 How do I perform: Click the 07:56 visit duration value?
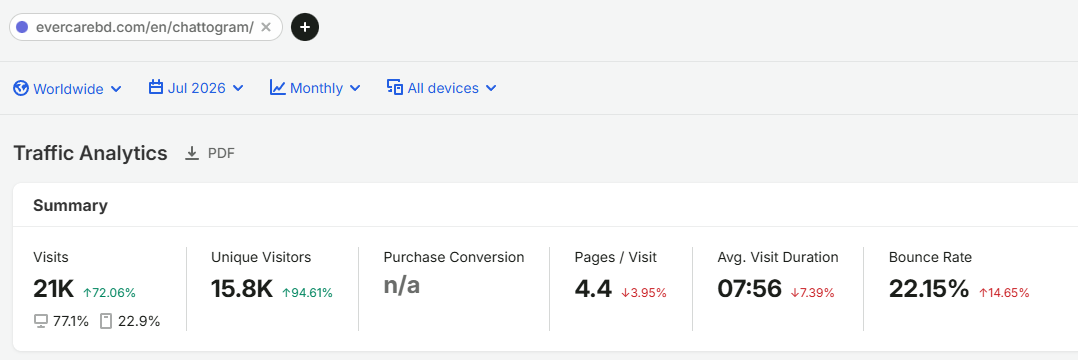click(749, 289)
